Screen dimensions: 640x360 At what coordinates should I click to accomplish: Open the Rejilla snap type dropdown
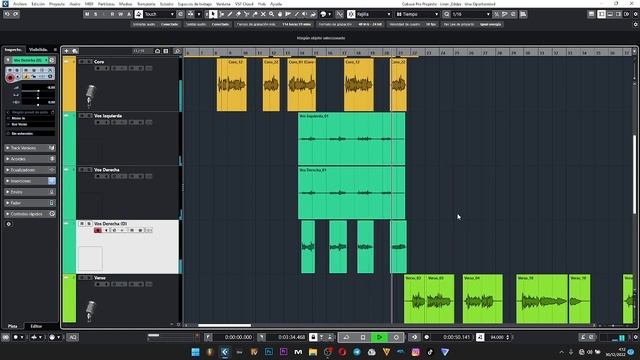click(373, 14)
